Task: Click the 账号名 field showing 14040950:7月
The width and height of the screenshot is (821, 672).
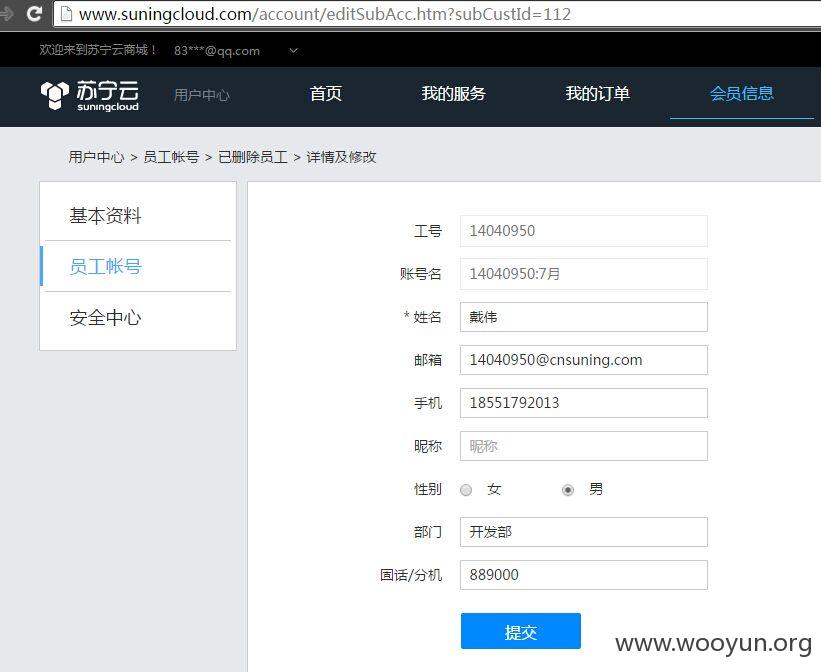Action: [584, 274]
